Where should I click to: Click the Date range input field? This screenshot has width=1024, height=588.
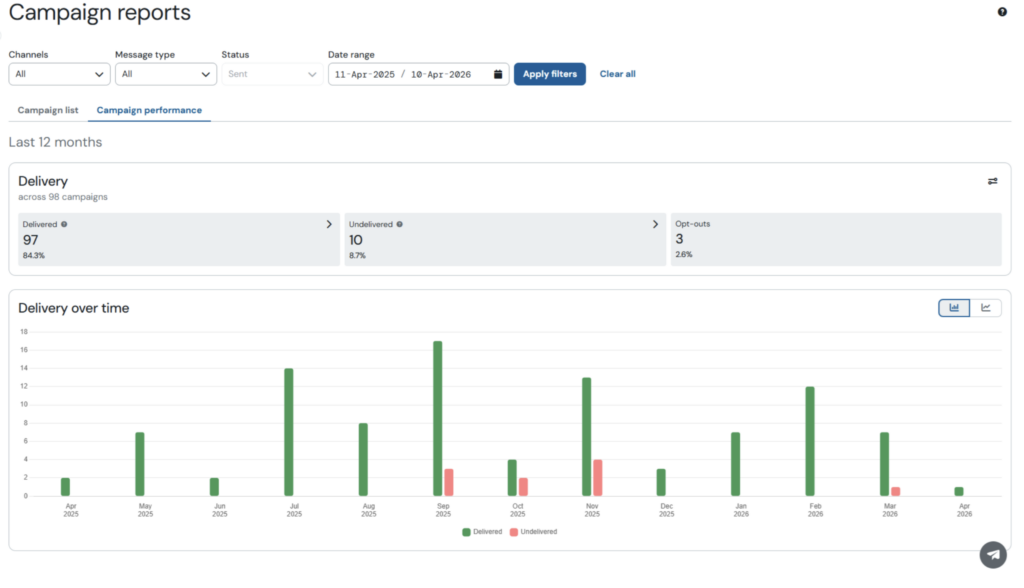pos(410,74)
